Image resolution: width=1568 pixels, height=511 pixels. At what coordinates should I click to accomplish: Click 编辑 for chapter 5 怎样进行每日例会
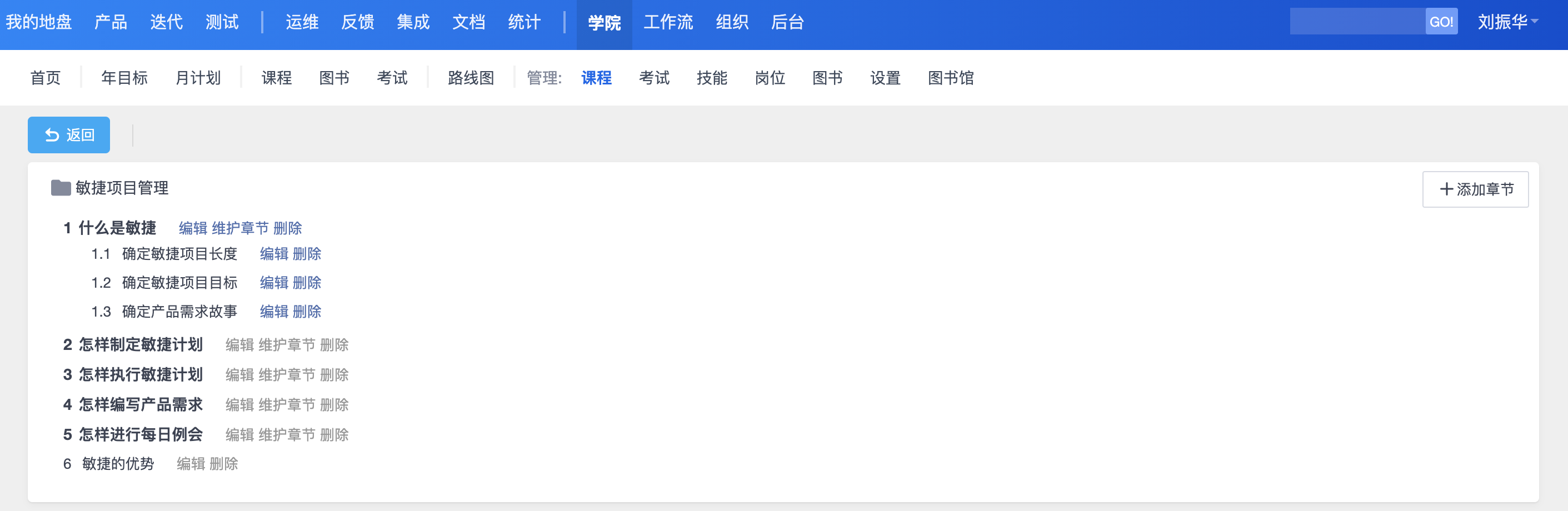click(240, 435)
